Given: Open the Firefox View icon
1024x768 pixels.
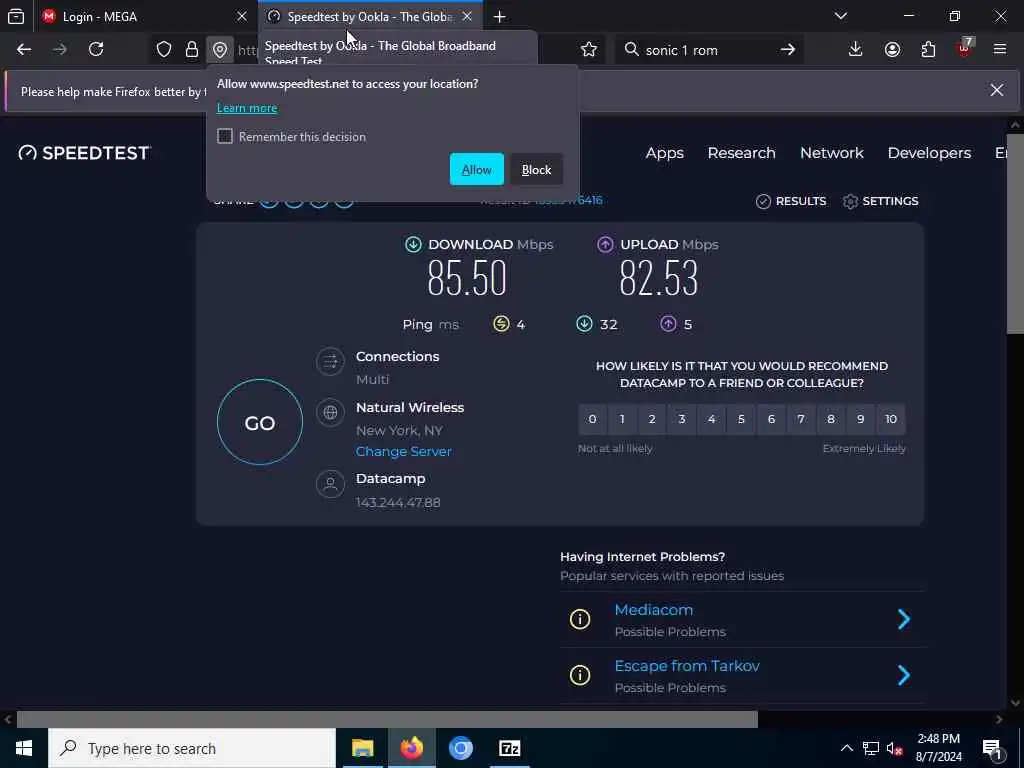Looking at the screenshot, I should [16, 17].
